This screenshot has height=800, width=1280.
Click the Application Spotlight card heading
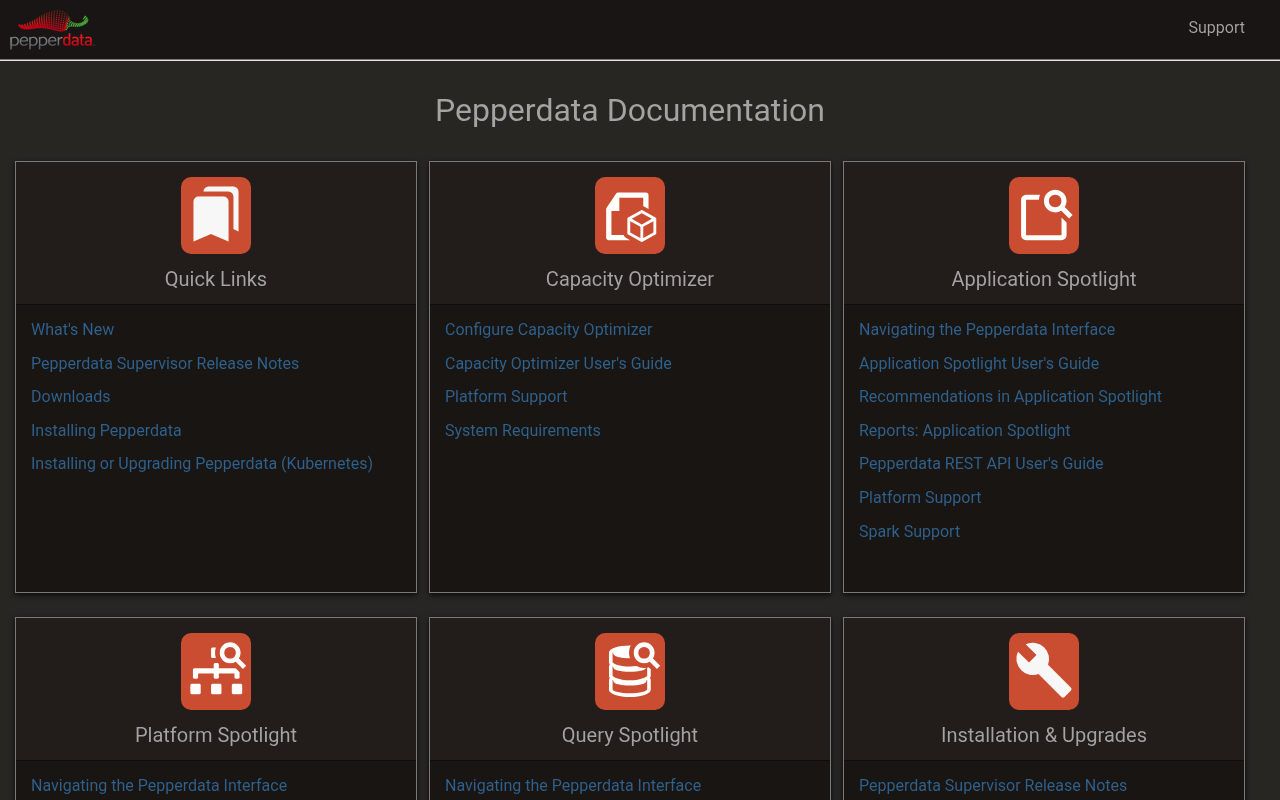tap(1044, 279)
